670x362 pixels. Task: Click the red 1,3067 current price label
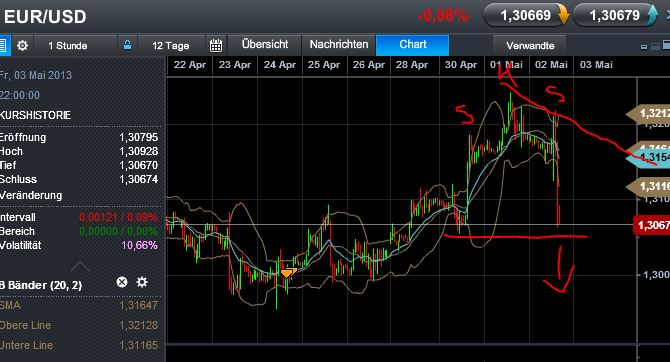point(652,225)
